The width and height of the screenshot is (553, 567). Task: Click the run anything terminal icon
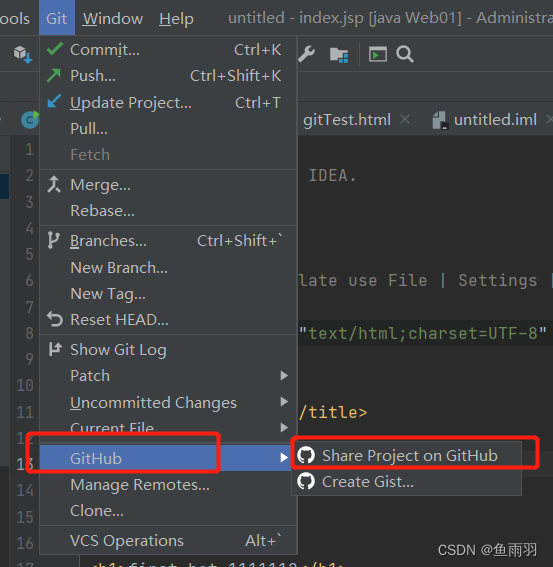point(378,54)
